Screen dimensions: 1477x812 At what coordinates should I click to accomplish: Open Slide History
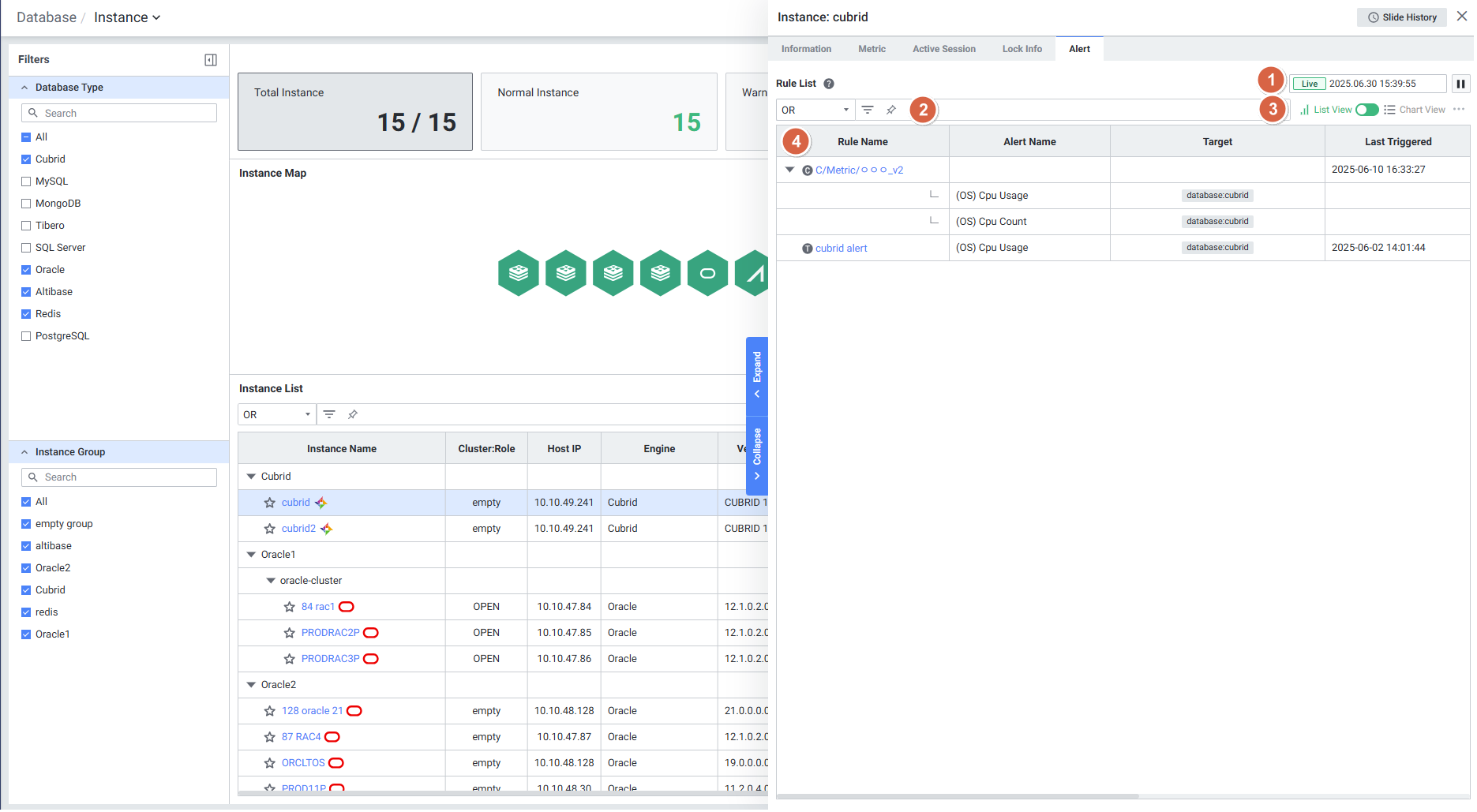[x=1402, y=17]
